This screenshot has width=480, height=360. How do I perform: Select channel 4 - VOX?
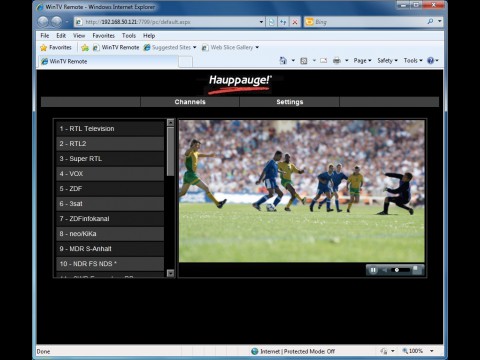[110, 174]
